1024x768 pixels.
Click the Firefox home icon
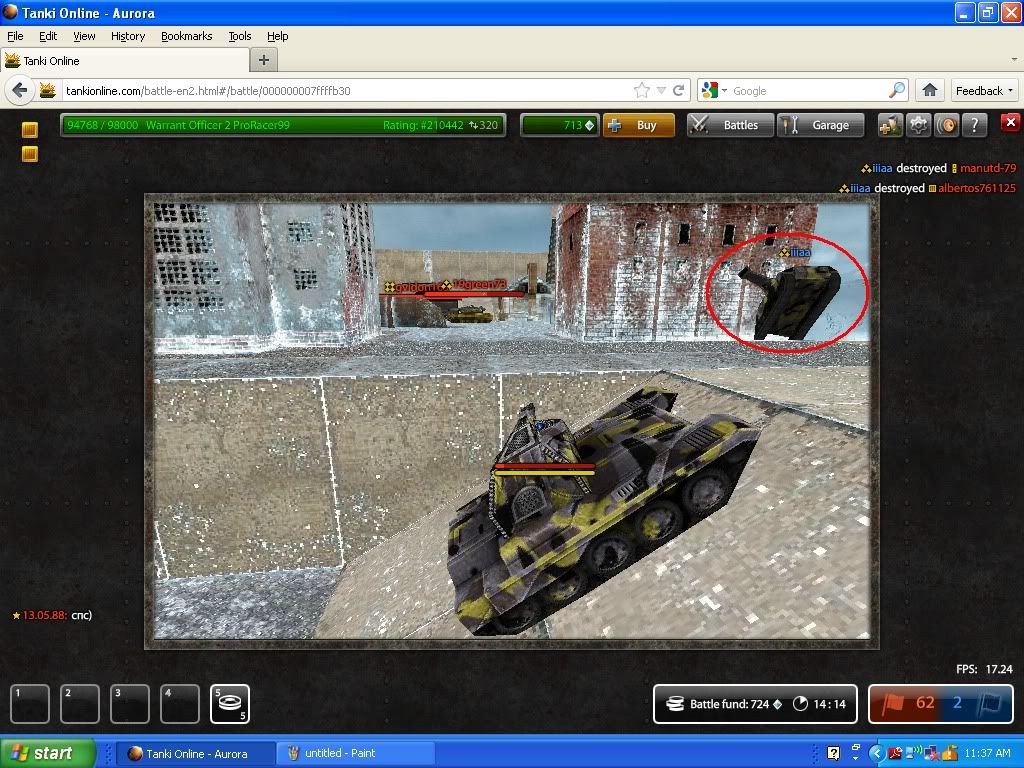930,90
